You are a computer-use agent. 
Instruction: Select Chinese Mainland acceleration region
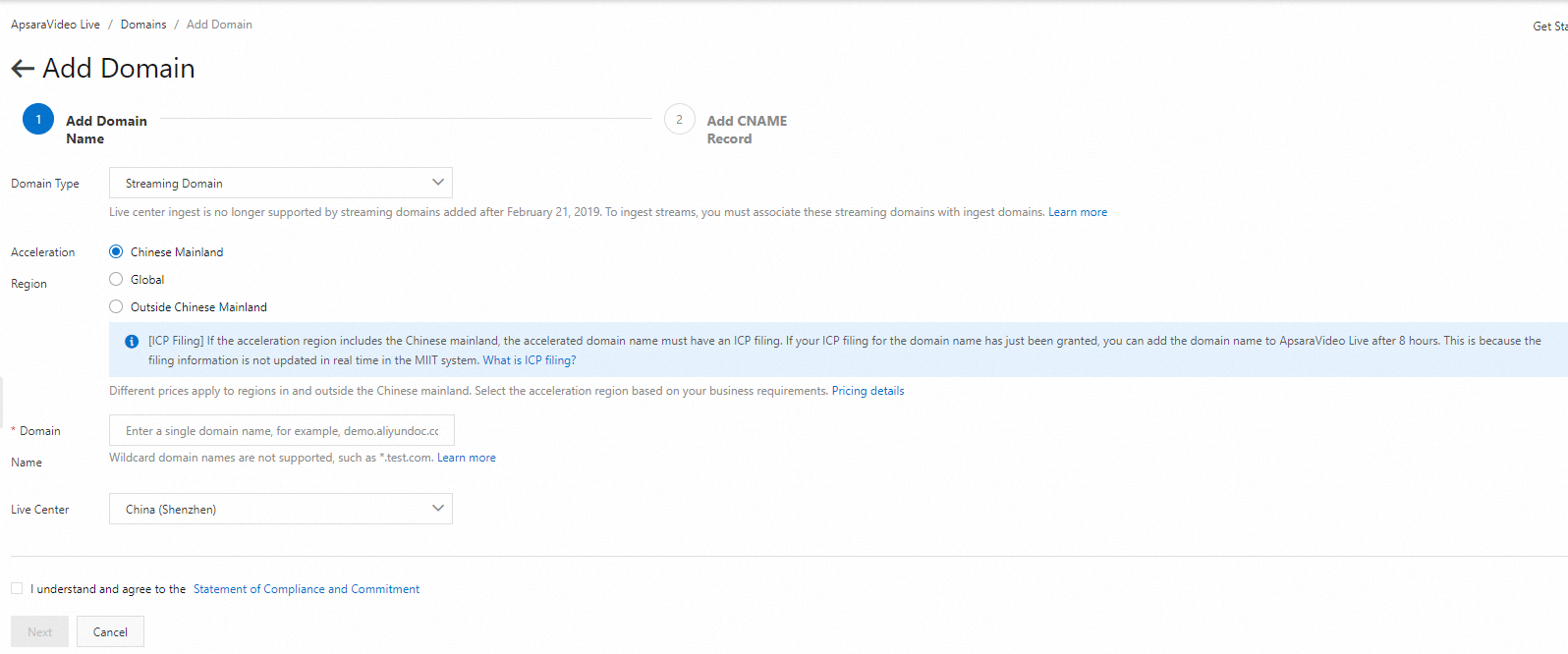[116, 252]
